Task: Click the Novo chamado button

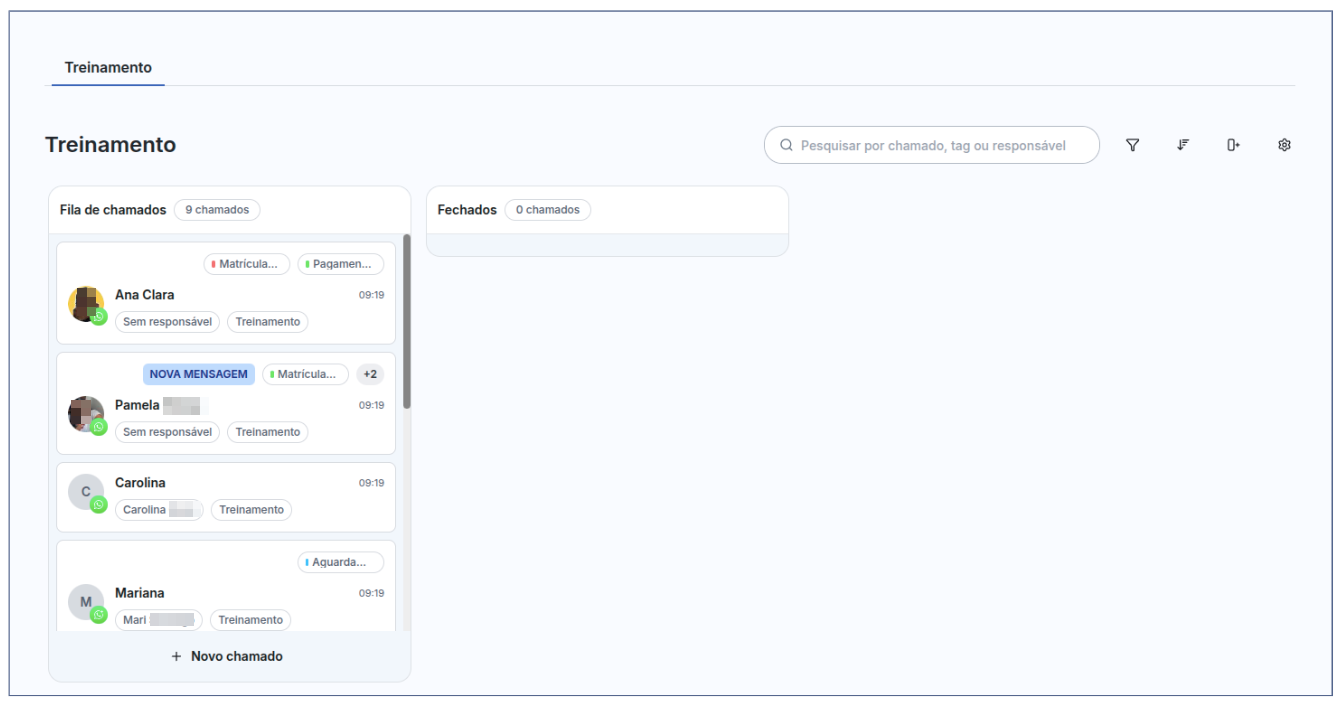Action: 228,656
